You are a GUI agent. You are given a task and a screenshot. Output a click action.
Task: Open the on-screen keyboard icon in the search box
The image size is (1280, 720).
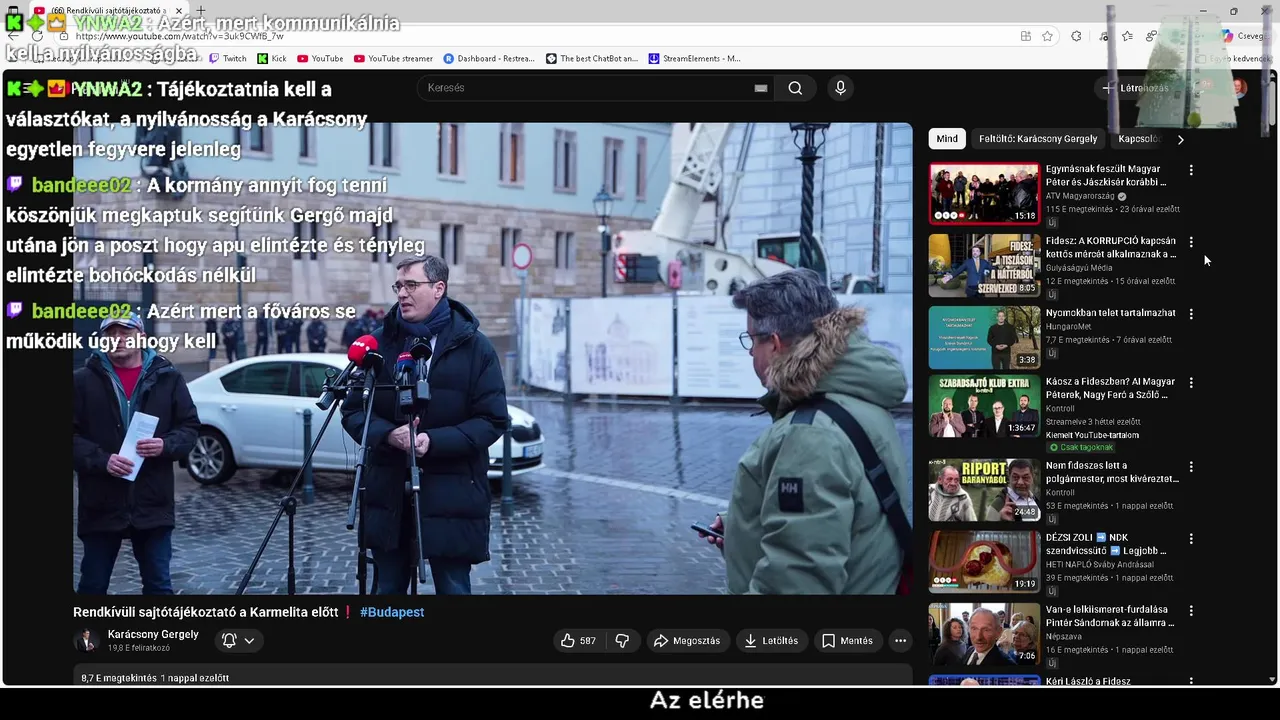(761, 88)
